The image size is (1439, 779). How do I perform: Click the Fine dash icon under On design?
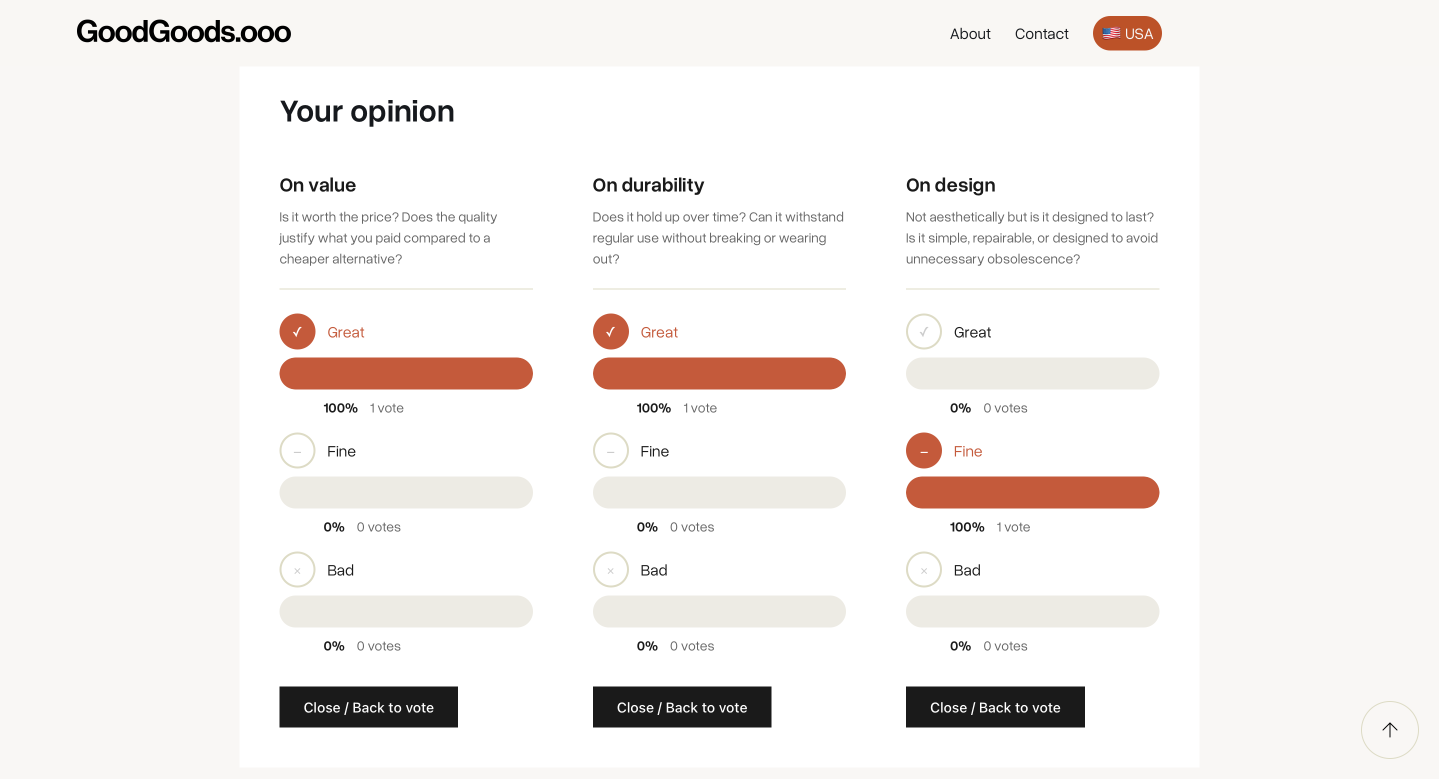pos(923,450)
